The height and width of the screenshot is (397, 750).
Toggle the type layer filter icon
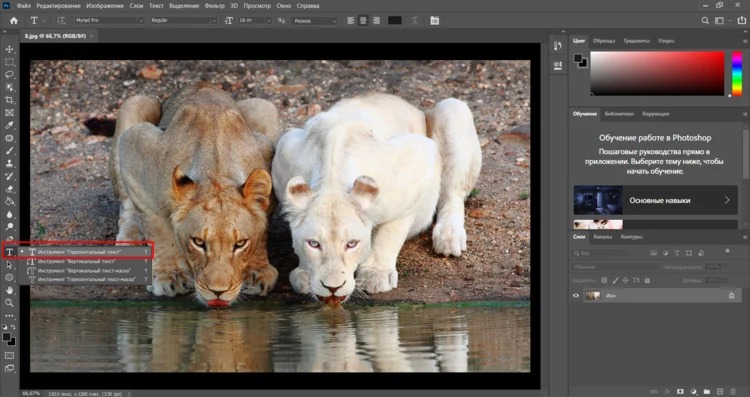tap(677, 253)
